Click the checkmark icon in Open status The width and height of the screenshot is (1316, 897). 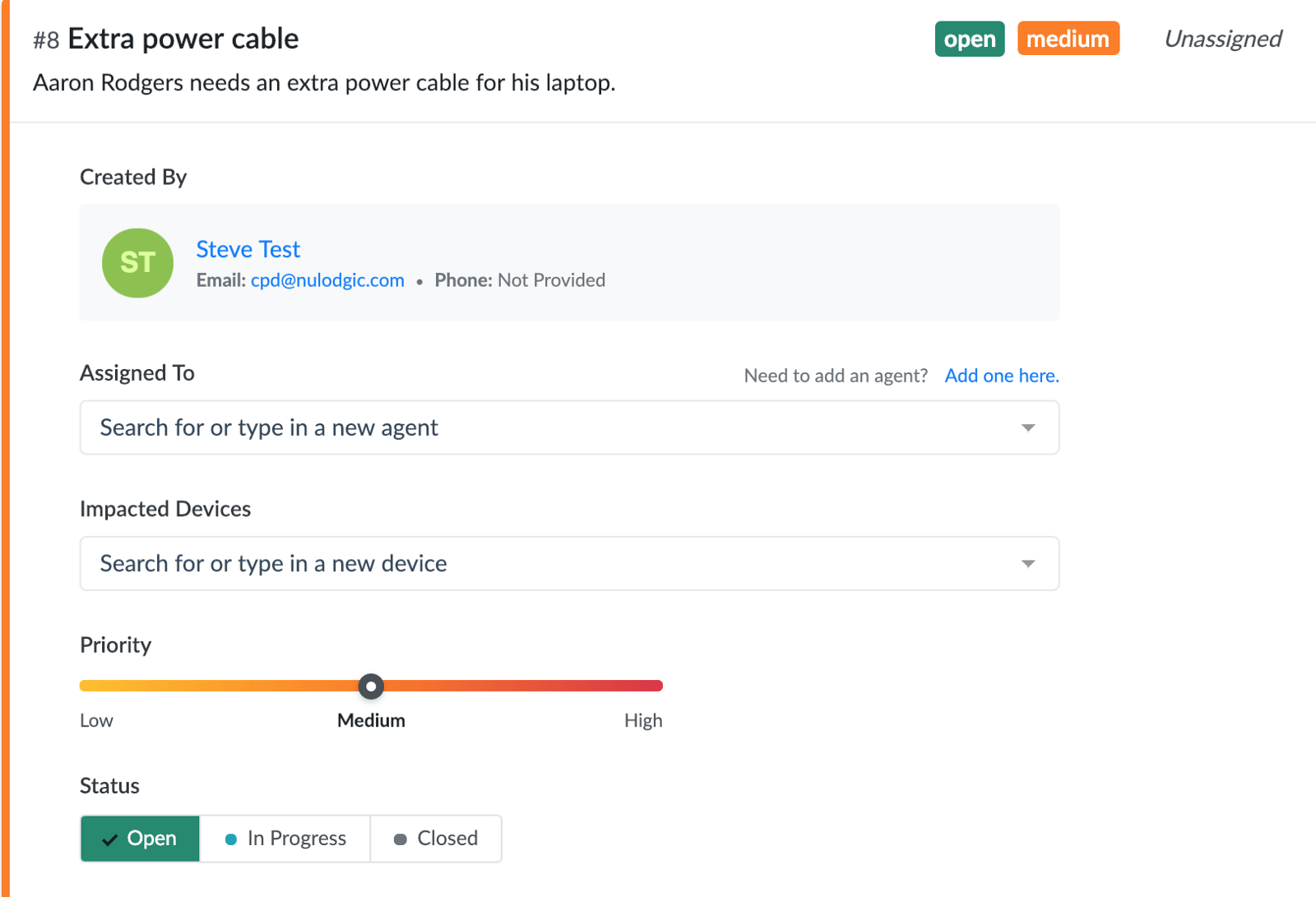(109, 839)
